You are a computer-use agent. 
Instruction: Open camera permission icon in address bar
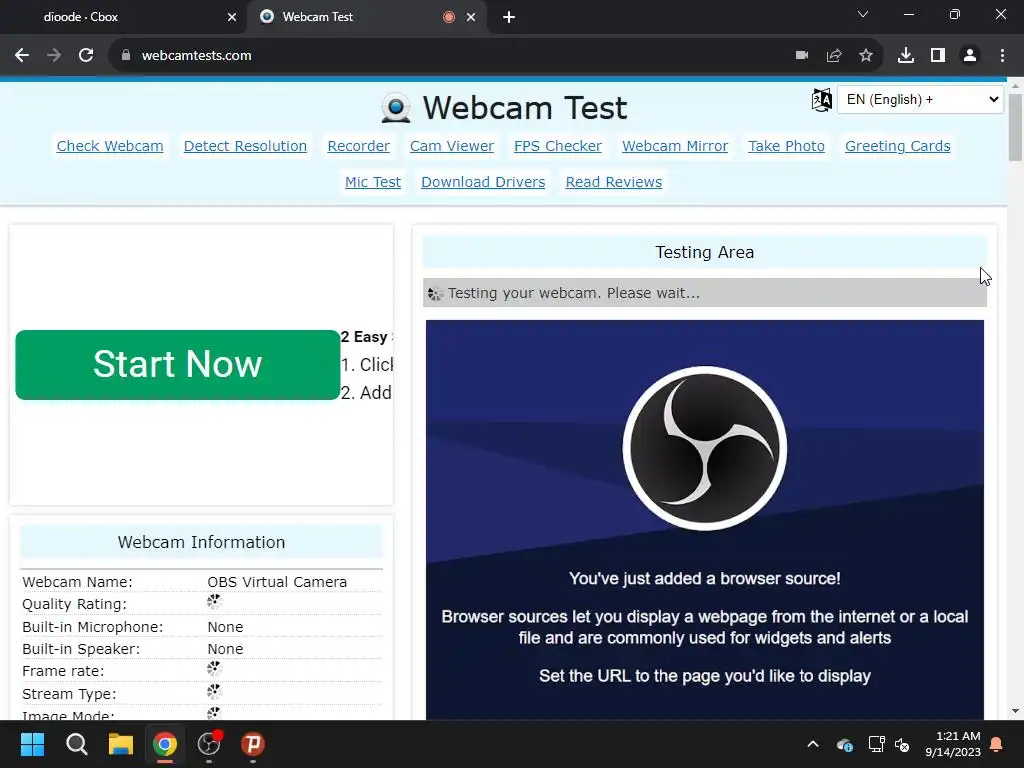coord(802,56)
